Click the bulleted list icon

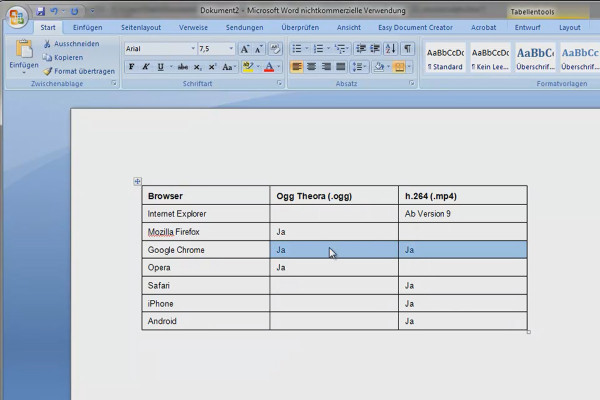(x=297, y=49)
